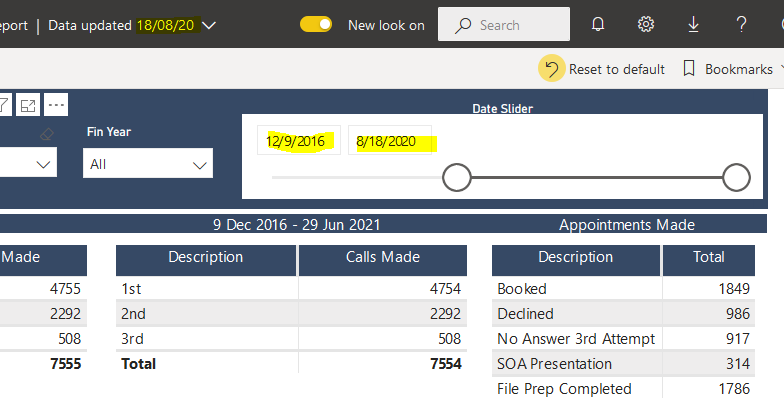The image size is (784, 398).
Task: Click the value 4755 in left table
Action: pyautogui.click(x=65, y=288)
